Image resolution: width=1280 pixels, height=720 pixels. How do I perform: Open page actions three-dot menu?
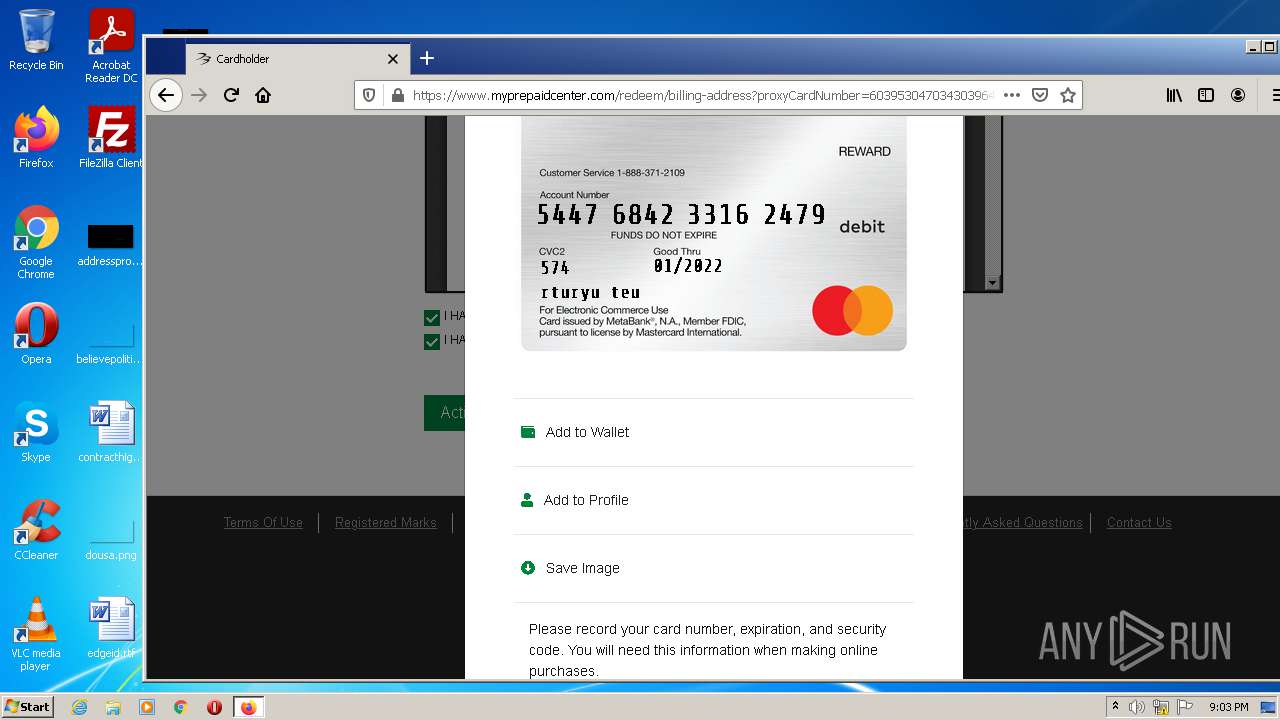[x=1011, y=95]
